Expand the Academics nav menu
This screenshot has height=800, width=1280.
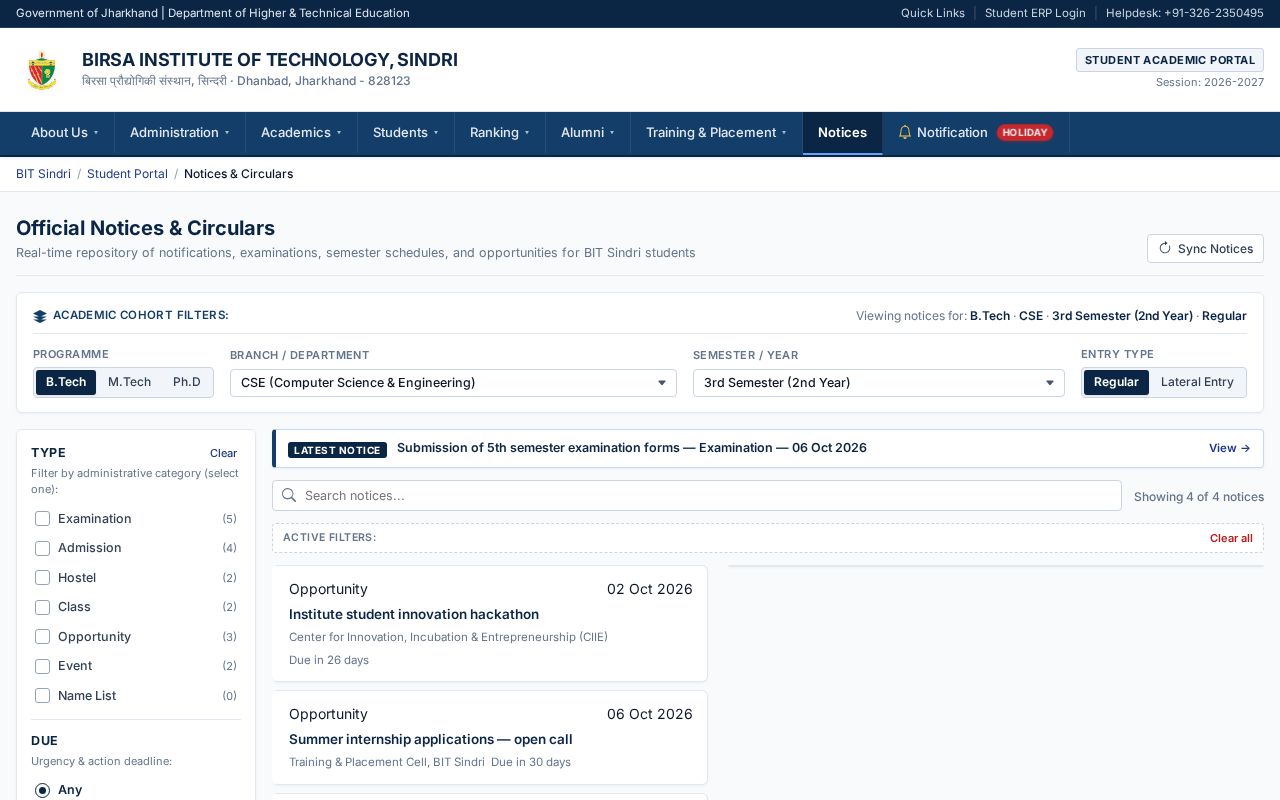(301, 132)
